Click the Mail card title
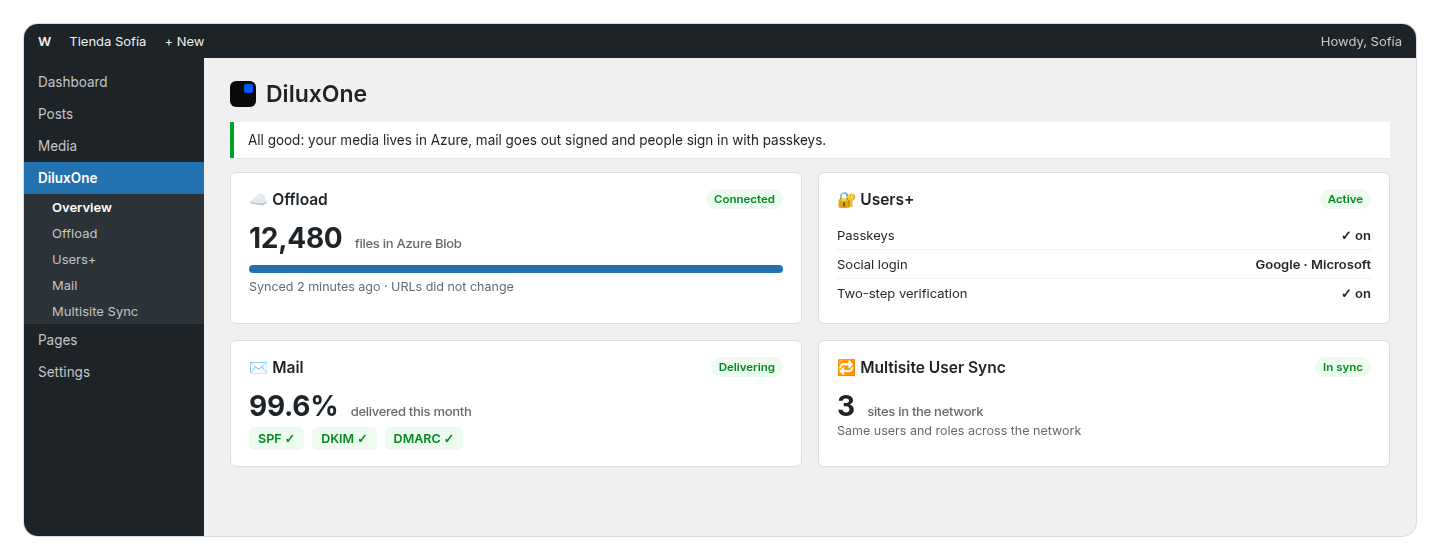 (288, 367)
